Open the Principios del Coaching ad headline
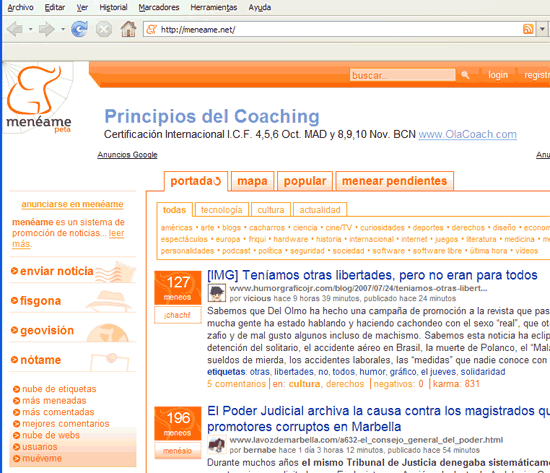Screen dimensions: 550x473 pos(212,116)
